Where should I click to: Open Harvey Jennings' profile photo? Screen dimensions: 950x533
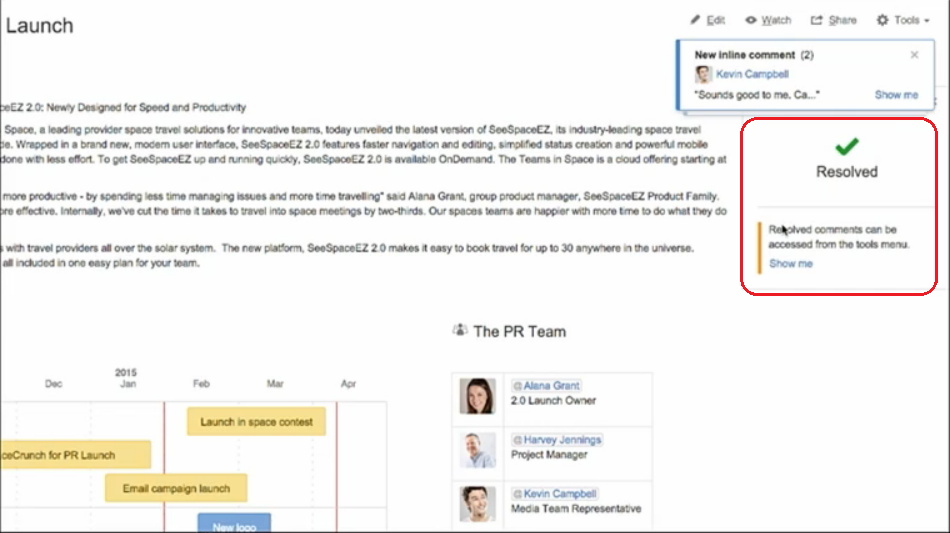tap(477, 450)
